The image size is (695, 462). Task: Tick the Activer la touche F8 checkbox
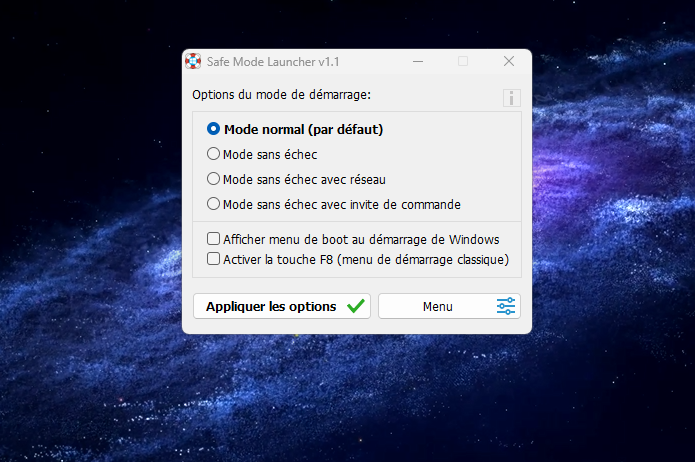click(214, 259)
